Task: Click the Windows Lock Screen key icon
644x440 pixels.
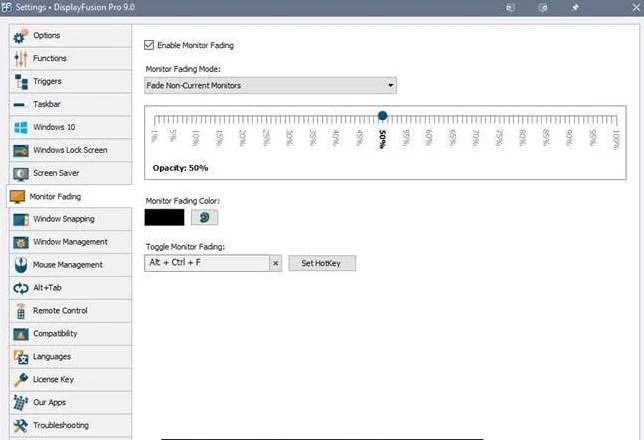Action: pyautogui.click(x=21, y=151)
